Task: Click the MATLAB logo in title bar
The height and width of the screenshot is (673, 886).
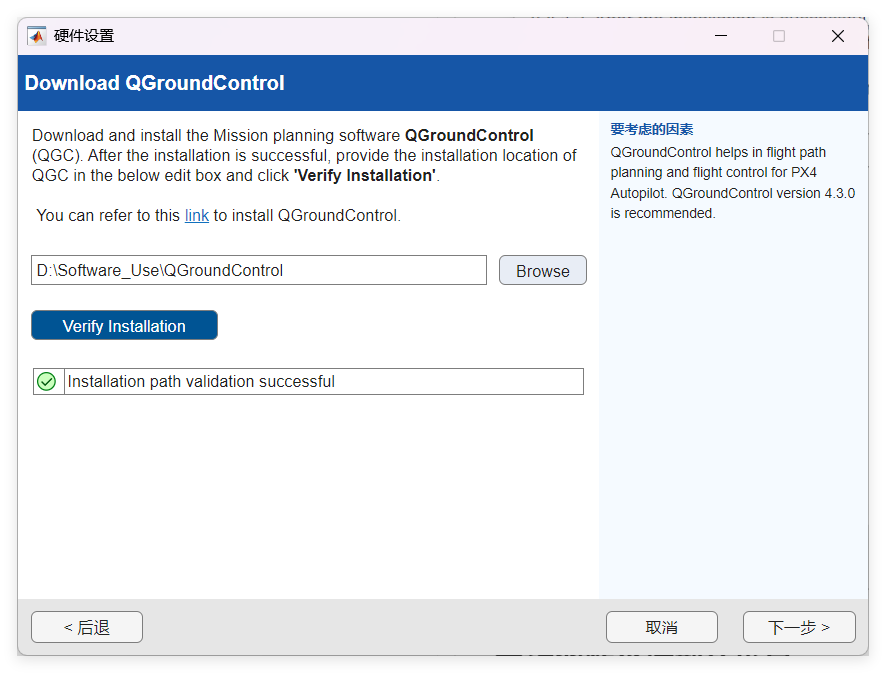Action: point(37,36)
